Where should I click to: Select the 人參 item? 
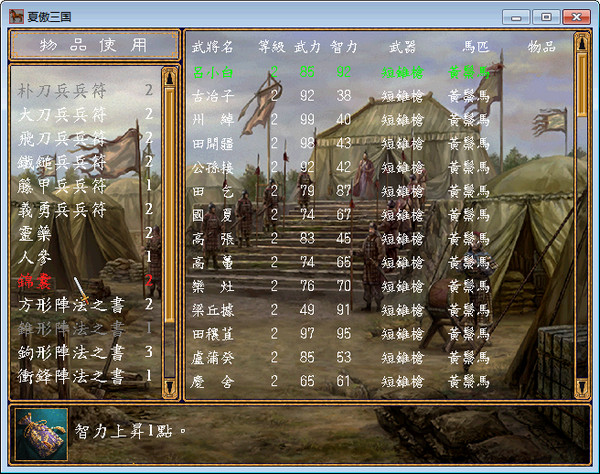point(85,257)
